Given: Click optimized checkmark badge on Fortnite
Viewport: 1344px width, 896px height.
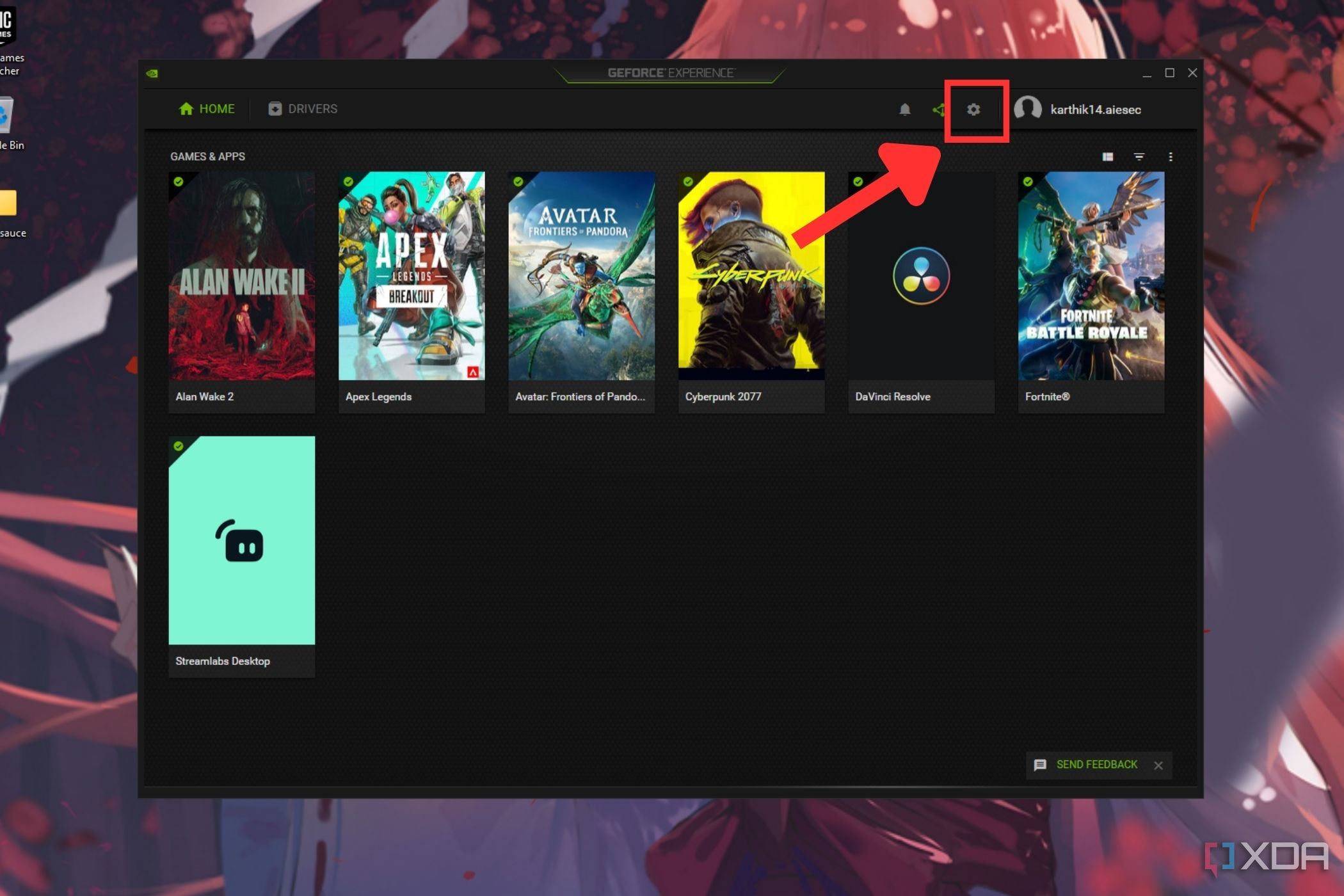Looking at the screenshot, I should click(1028, 182).
